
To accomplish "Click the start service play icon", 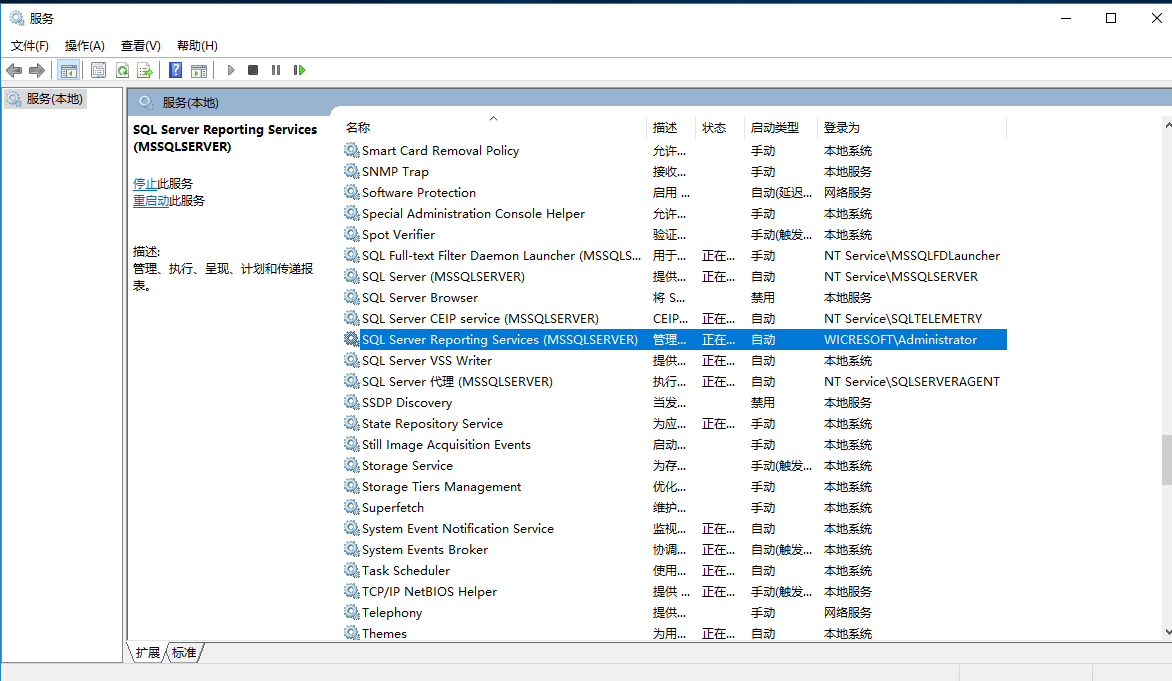I will click(x=231, y=70).
